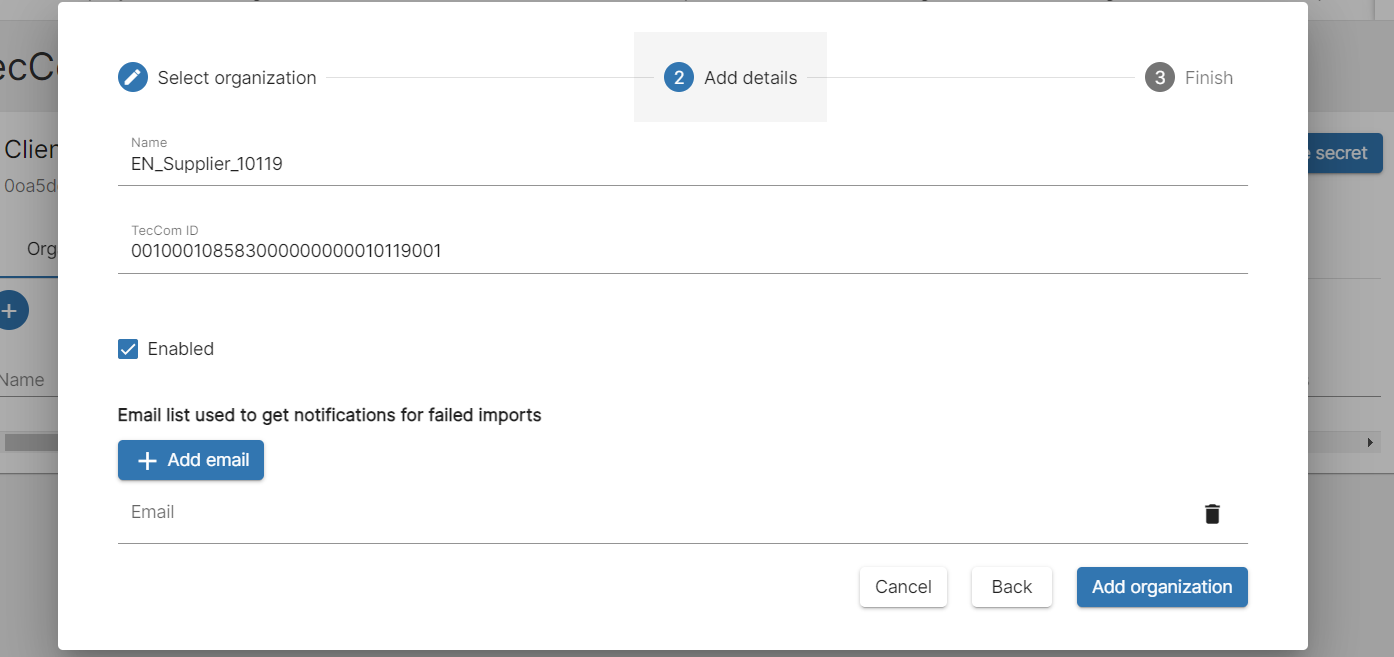Open the Add details step

coord(729,76)
